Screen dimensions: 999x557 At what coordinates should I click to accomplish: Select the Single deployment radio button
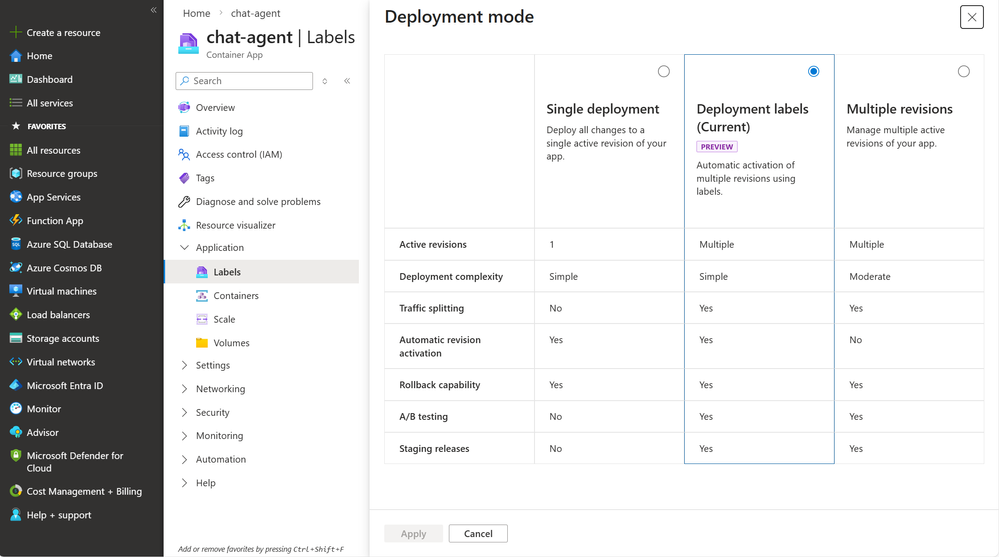click(x=664, y=71)
